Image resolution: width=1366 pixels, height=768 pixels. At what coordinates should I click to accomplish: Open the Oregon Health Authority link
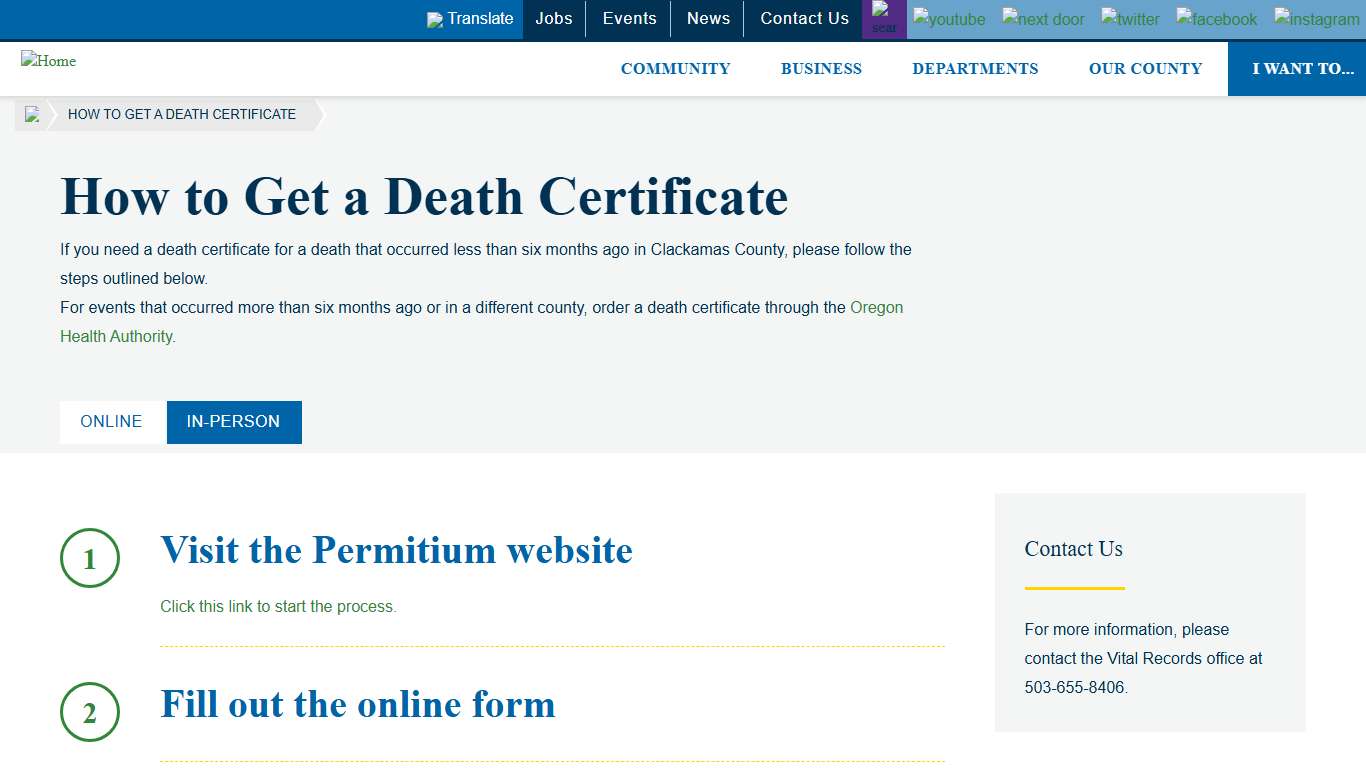(877, 307)
